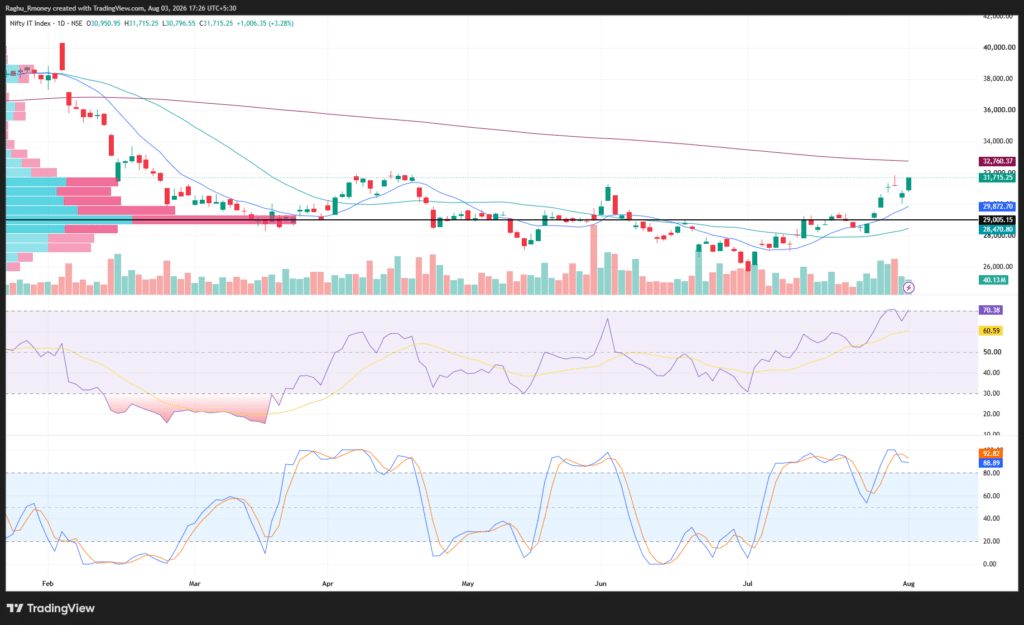Click the open value O30,950.95
This screenshot has width=1024, height=625.
coord(104,24)
